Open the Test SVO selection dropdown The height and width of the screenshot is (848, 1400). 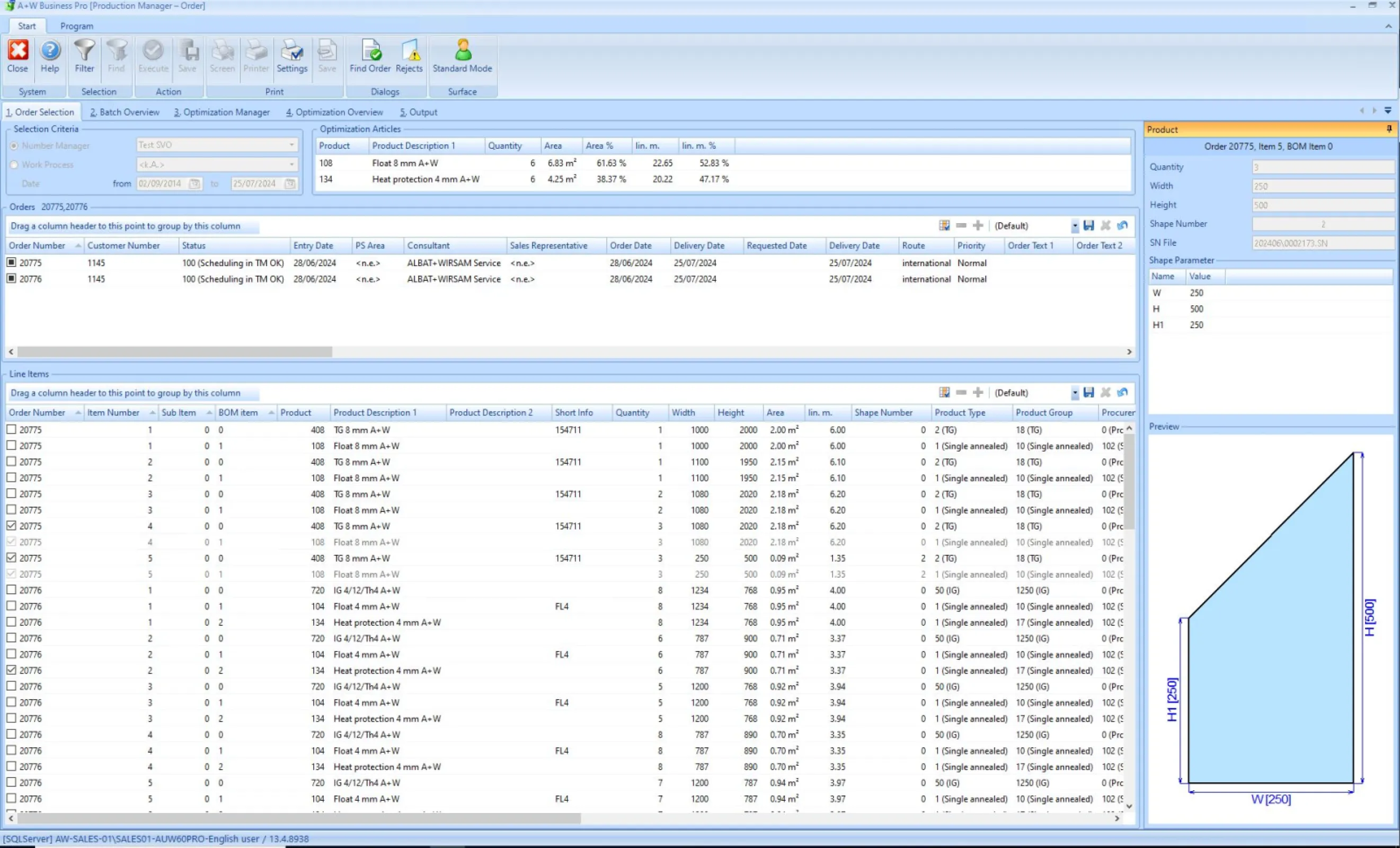(292, 145)
